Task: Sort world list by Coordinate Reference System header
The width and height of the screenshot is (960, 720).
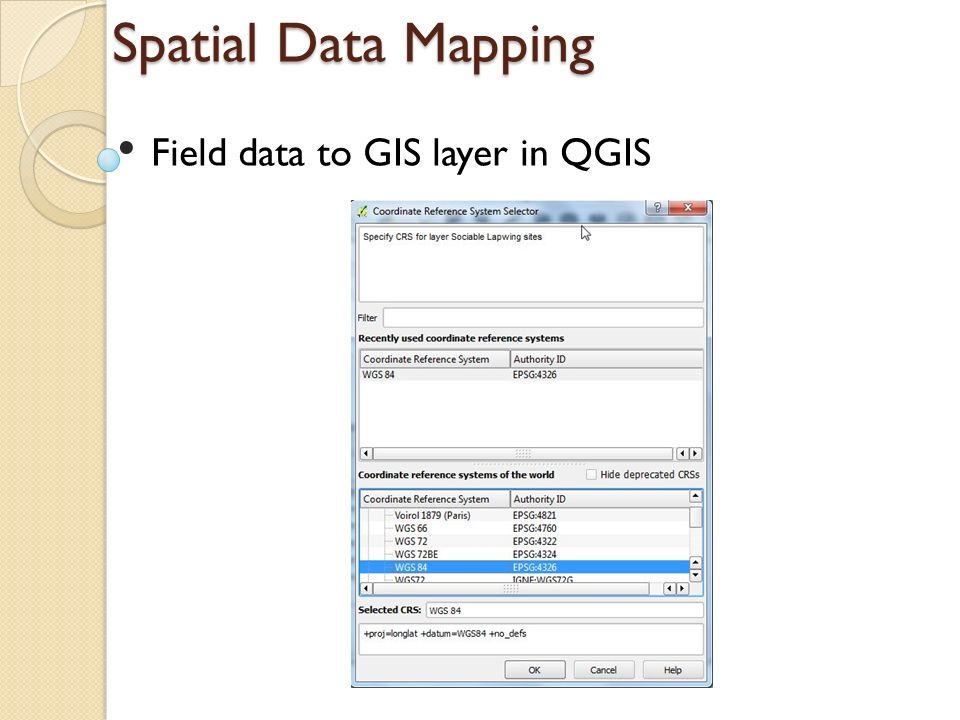Action: [435, 499]
